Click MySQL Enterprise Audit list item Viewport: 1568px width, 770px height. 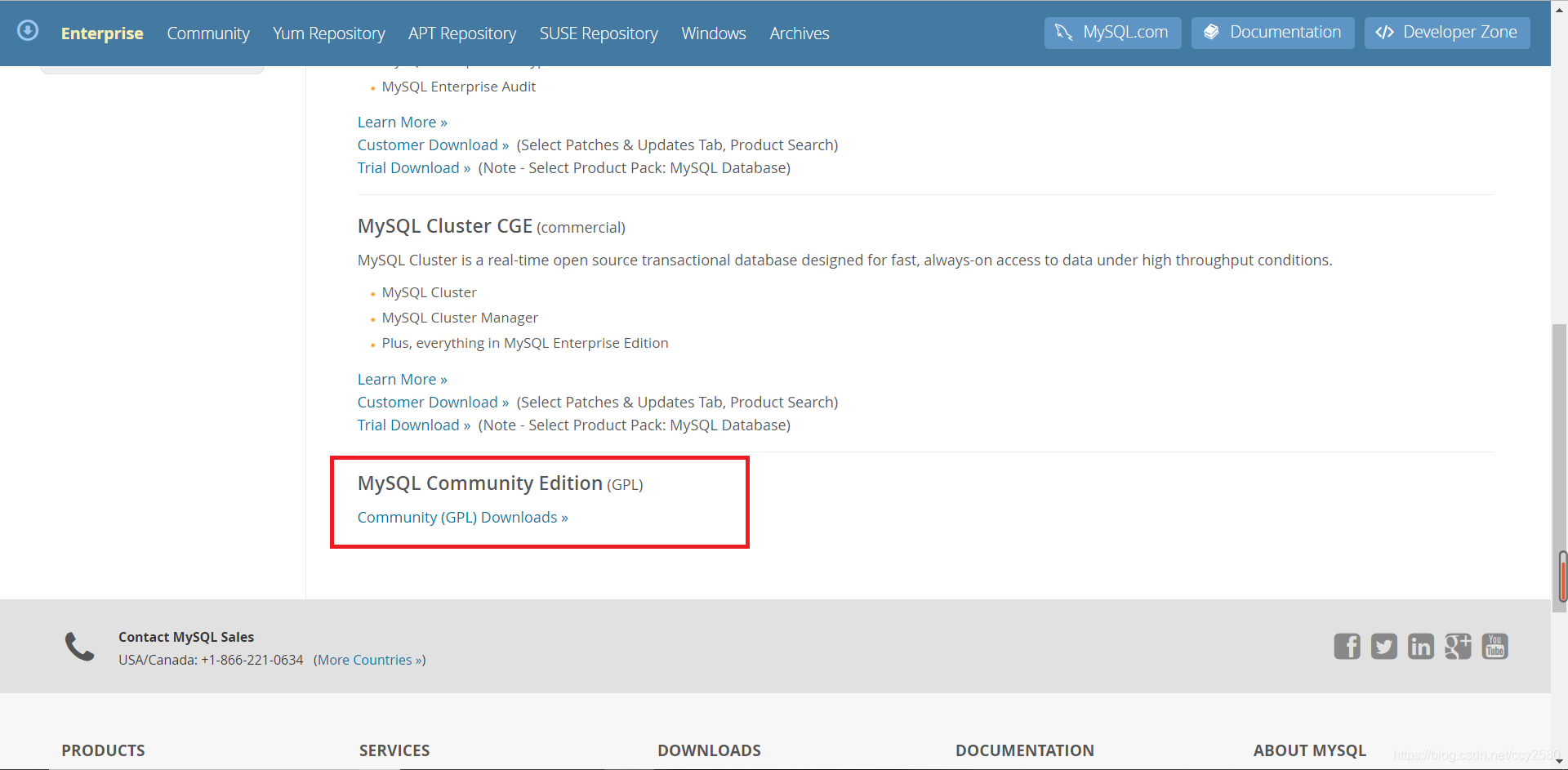tap(459, 87)
